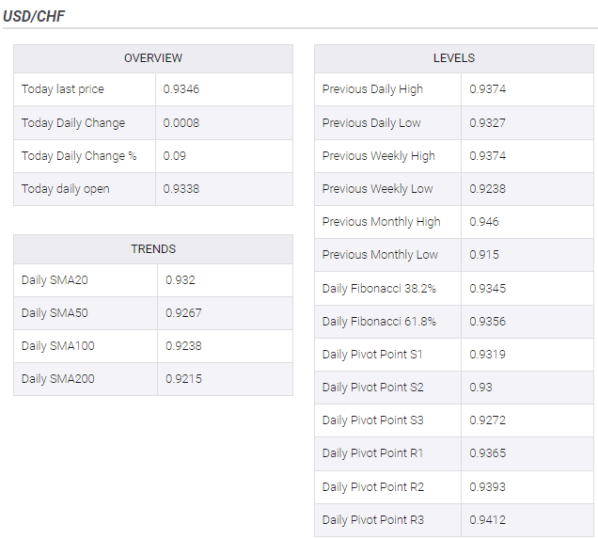Click the Daily Fibonacci 61.8% value 0.9356
Viewport: 598px width, 539px height.
(487, 321)
